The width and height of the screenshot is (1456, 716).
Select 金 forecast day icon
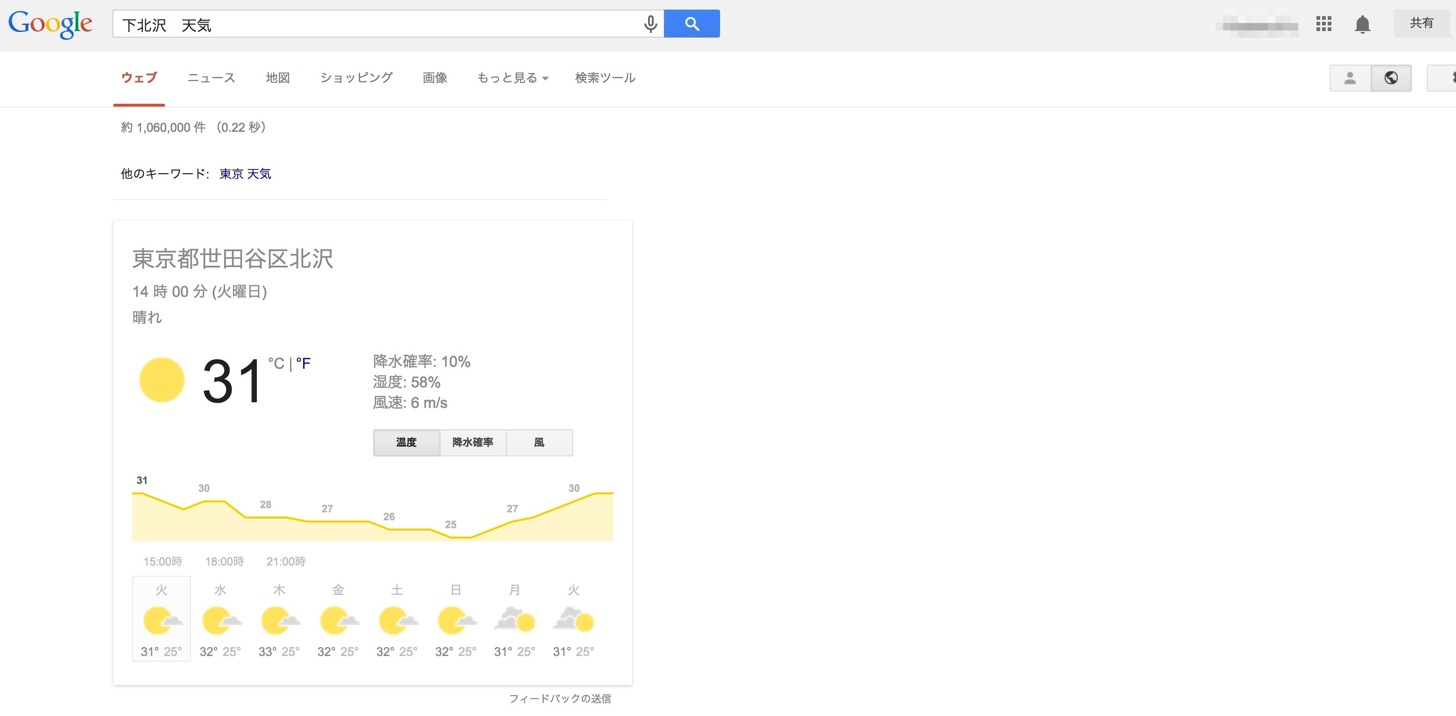pyautogui.click(x=338, y=620)
